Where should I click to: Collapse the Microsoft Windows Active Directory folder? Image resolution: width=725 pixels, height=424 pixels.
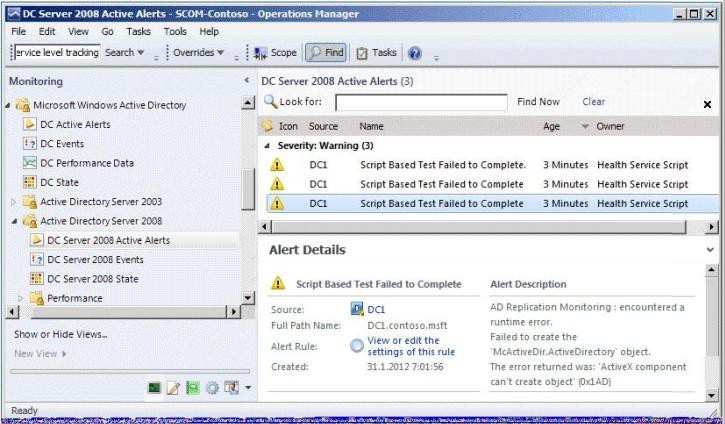[8, 105]
